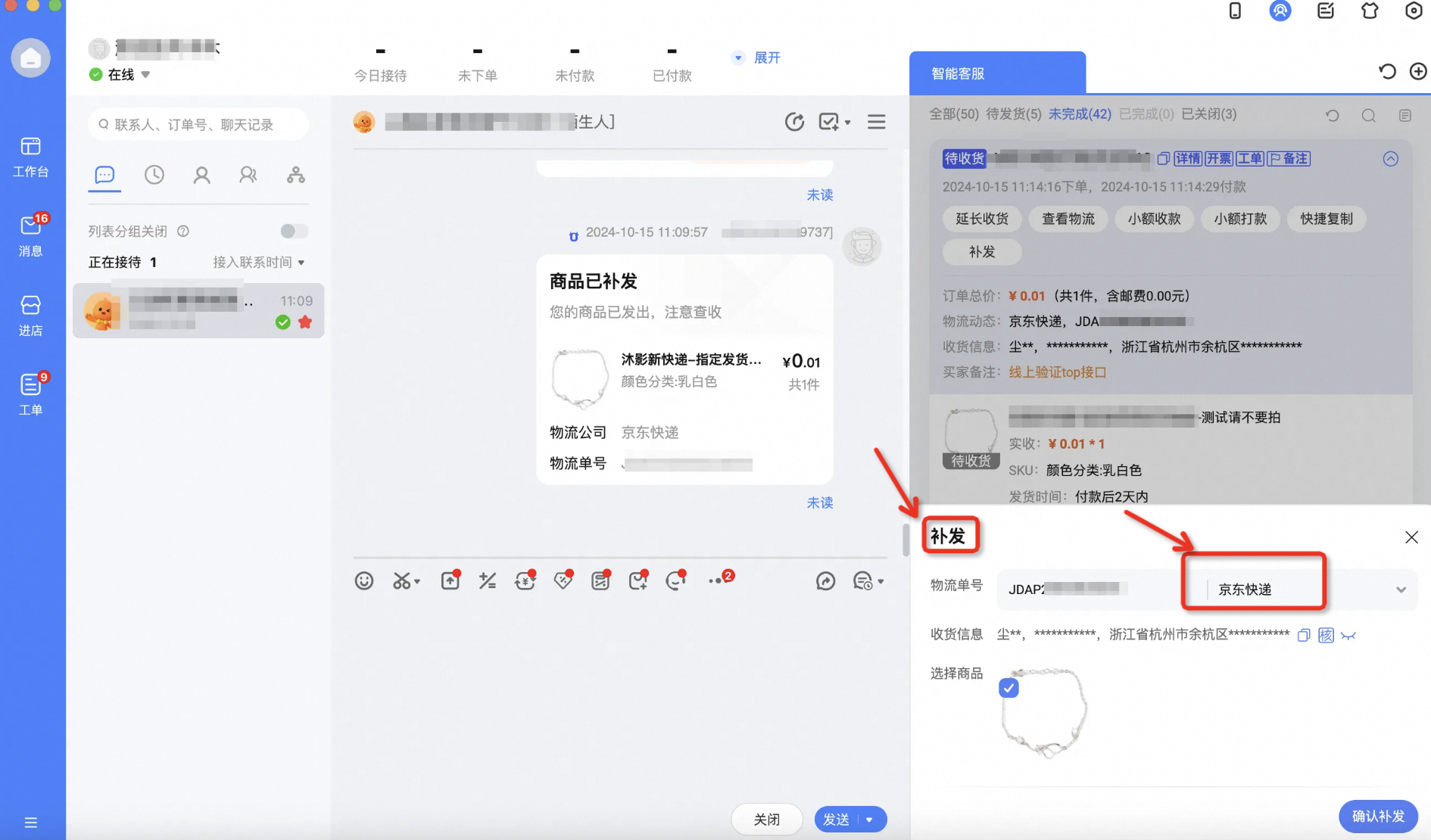Switch to recent history clock tab
Image resolution: width=1431 pixels, height=840 pixels.
point(154,176)
